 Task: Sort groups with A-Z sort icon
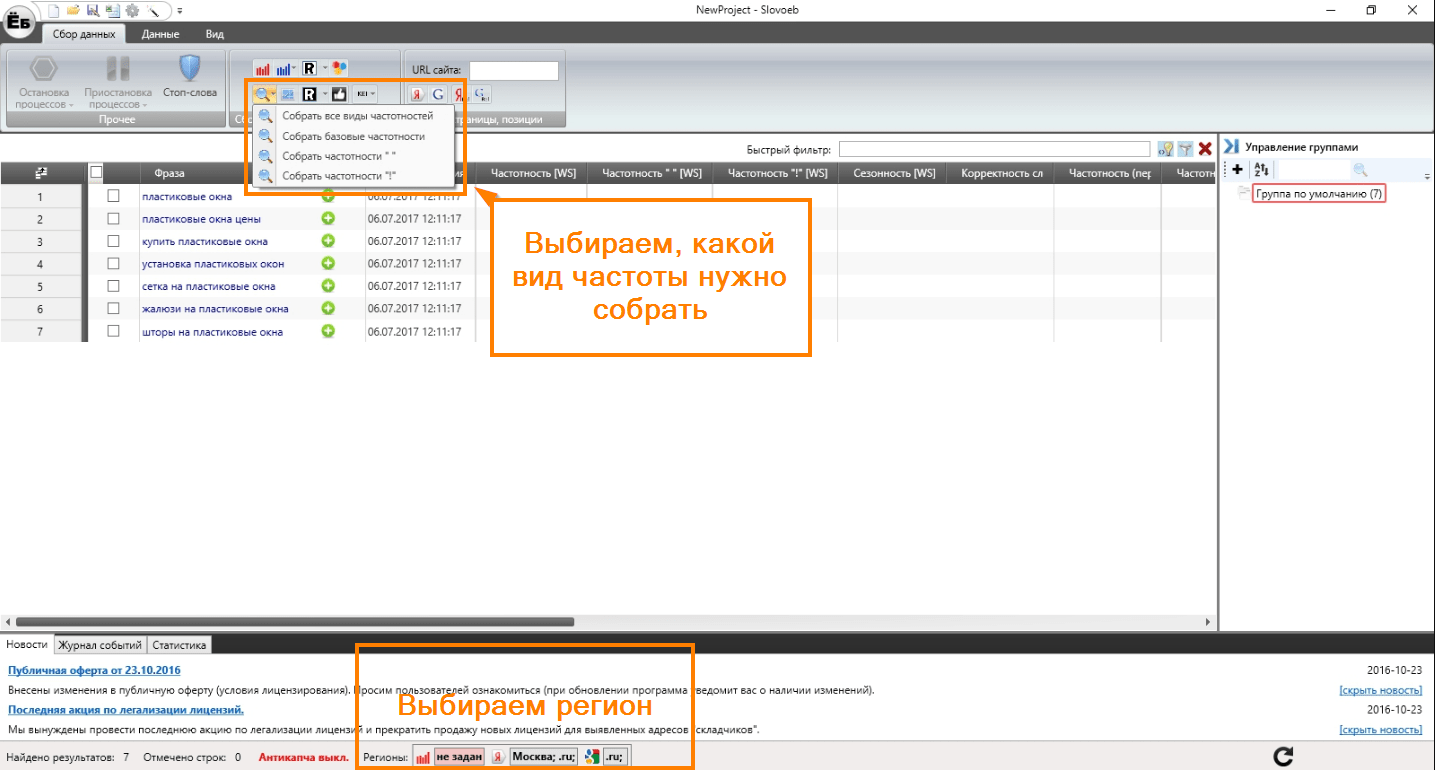[1261, 170]
